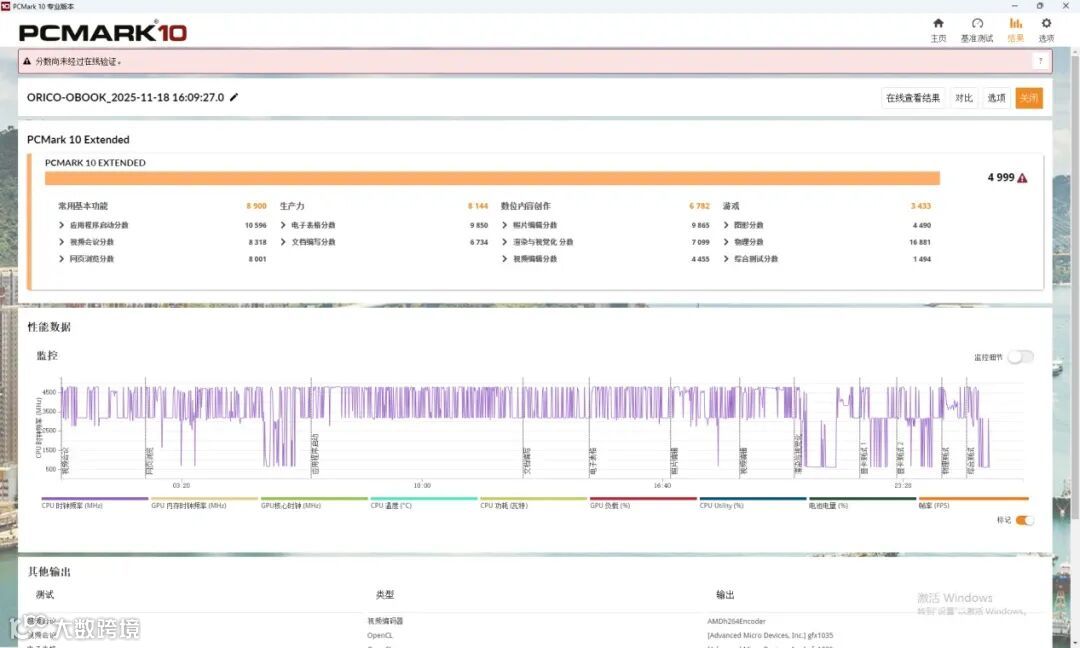Expand 视频会议分数 row
The width and height of the screenshot is (1080, 648).
tap(61, 242)
